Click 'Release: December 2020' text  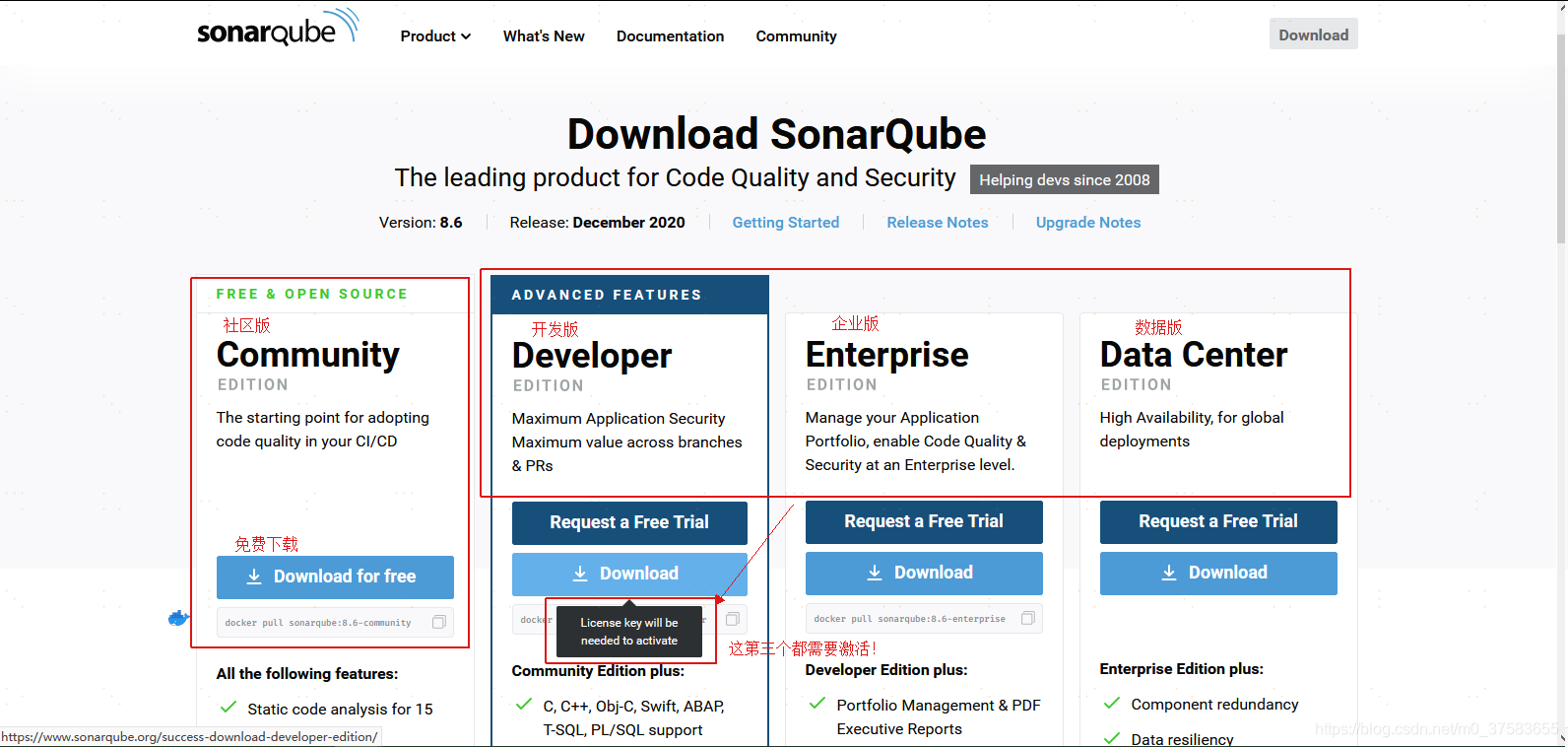point(597,223)
